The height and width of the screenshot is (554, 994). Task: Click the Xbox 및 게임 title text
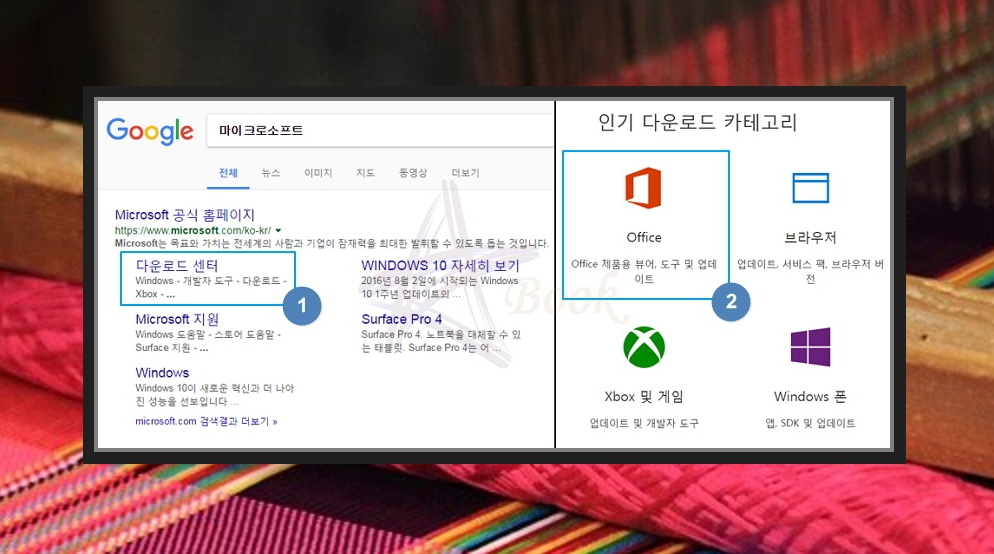pyautogui.click(x=644, y=397)
